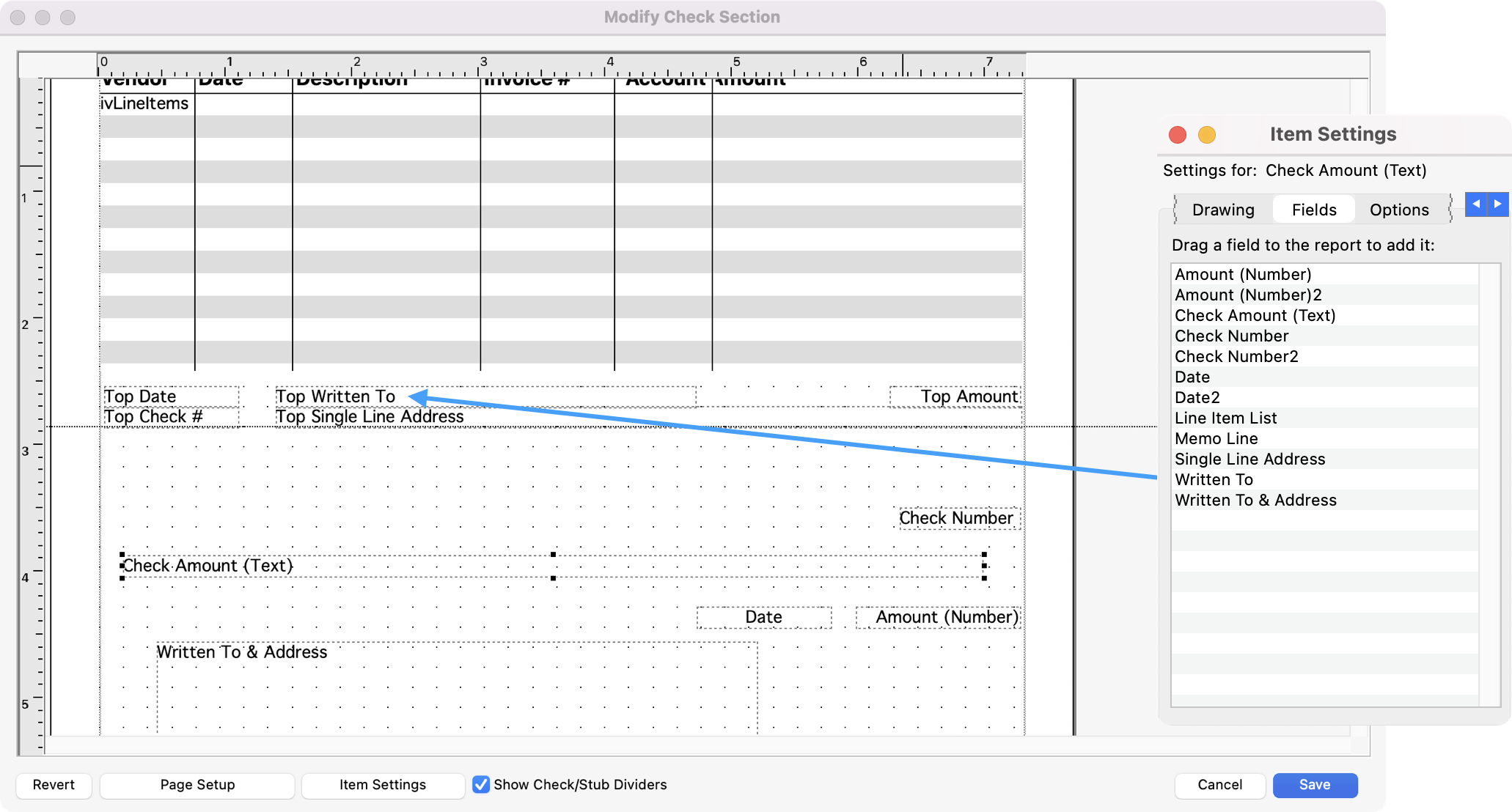
Task: Click the Save button
Action: tap(1314, 784)
